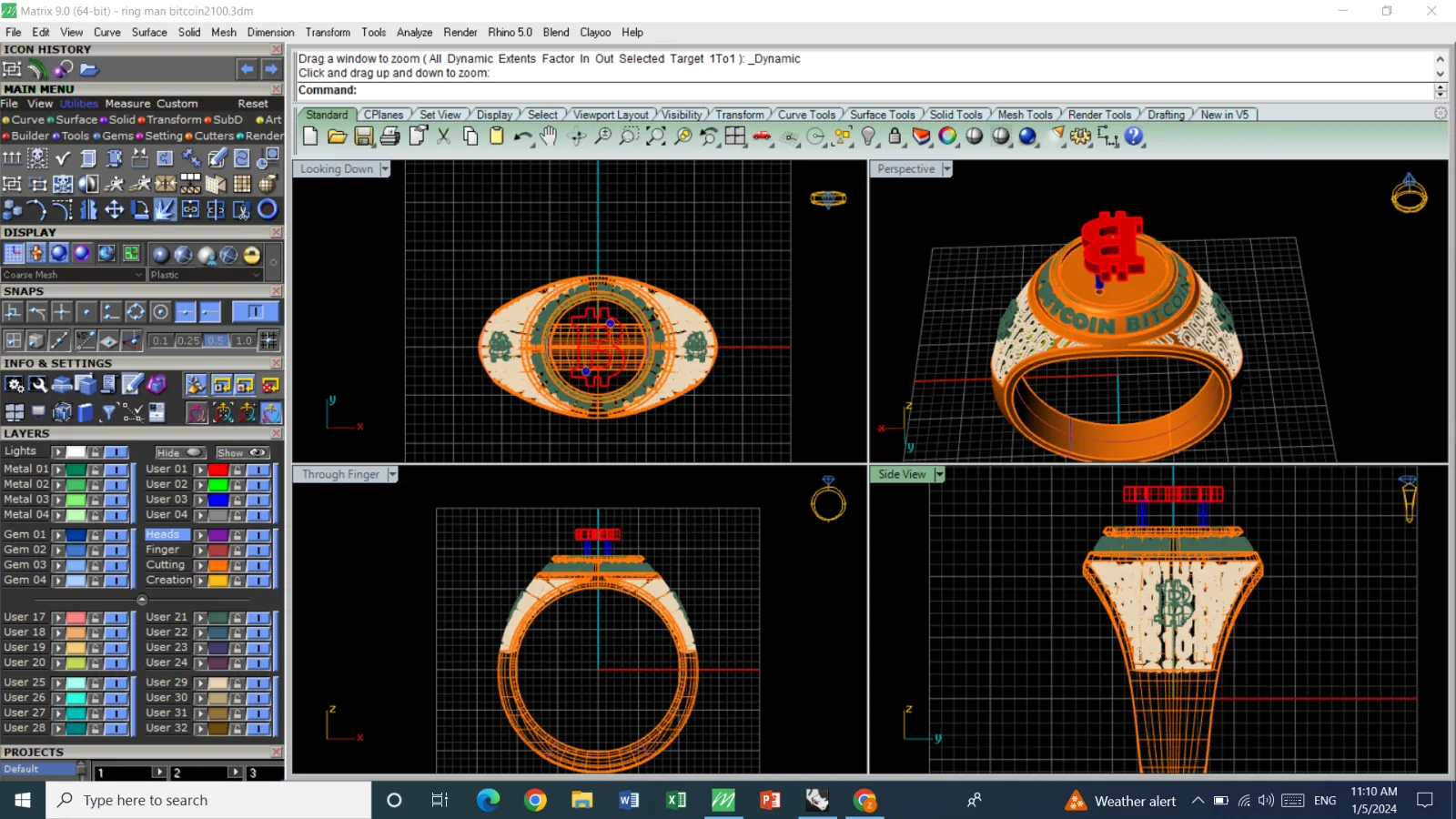Open Google Chrome from the taskbar
The image size is (1456, 819).
click(x=535, y=800)
